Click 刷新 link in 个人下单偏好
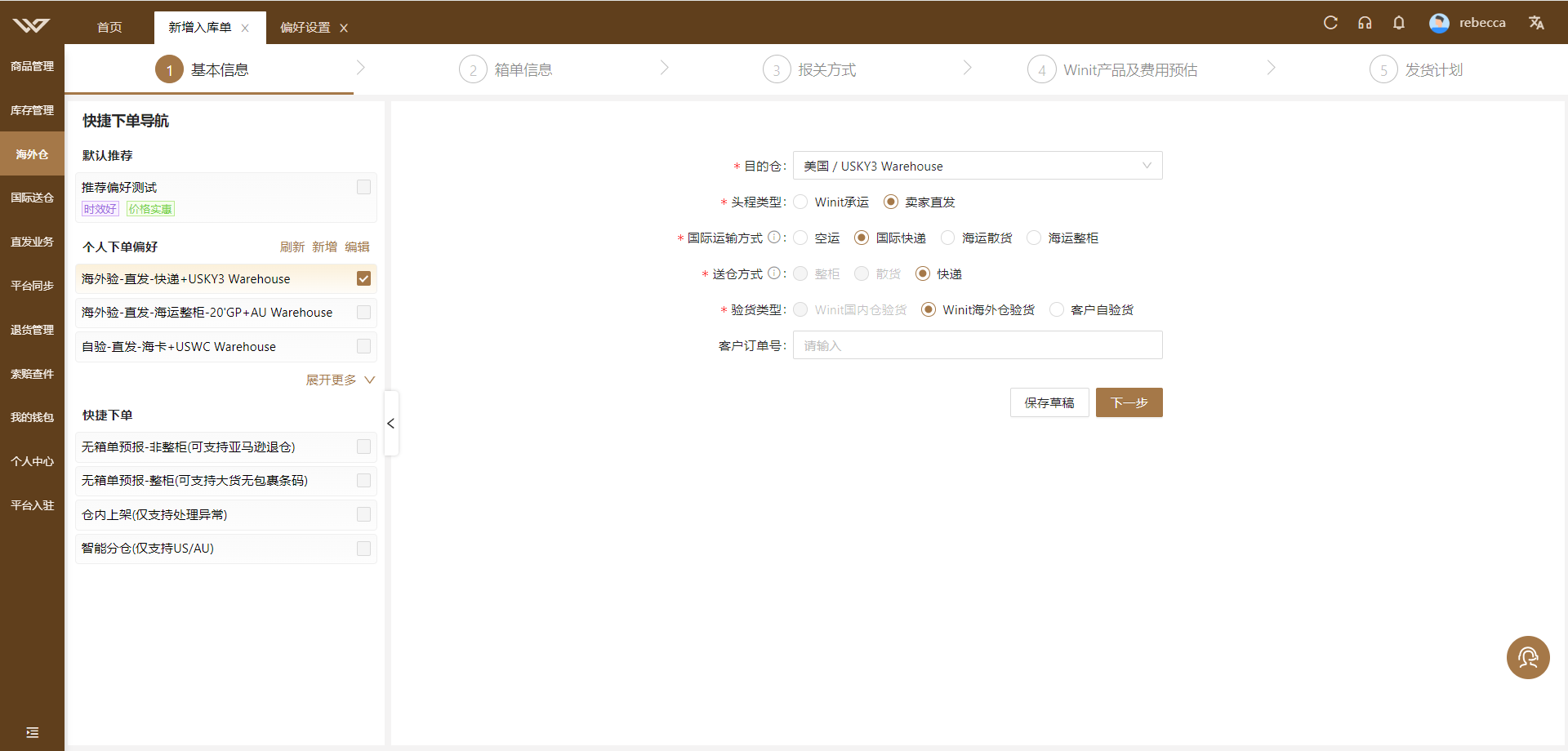This screenshot has width=1568, height=751. coord(292,247)
